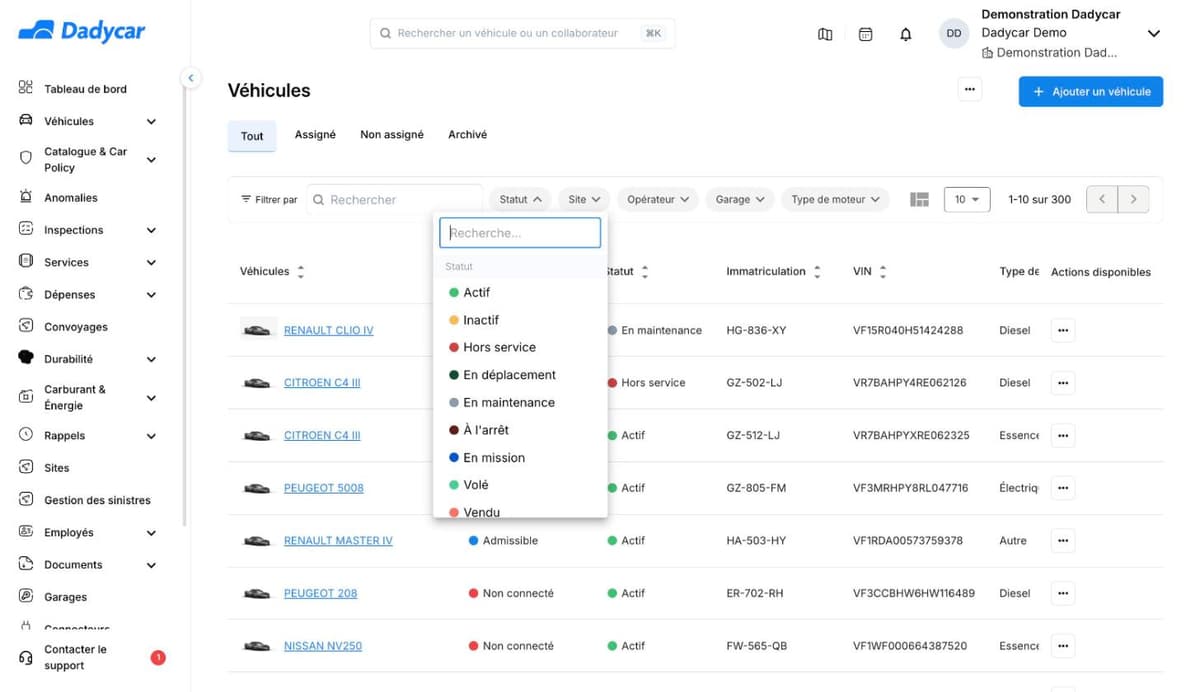Open actions menu for NISSAN NV250 row
1200x692 pixels.
coord(1063,646)
